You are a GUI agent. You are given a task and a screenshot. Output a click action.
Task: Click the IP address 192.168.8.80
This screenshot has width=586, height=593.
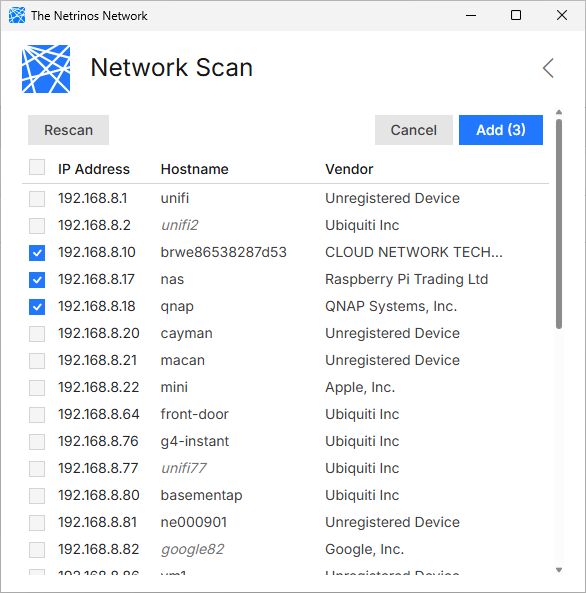click(x=98, y=495)
